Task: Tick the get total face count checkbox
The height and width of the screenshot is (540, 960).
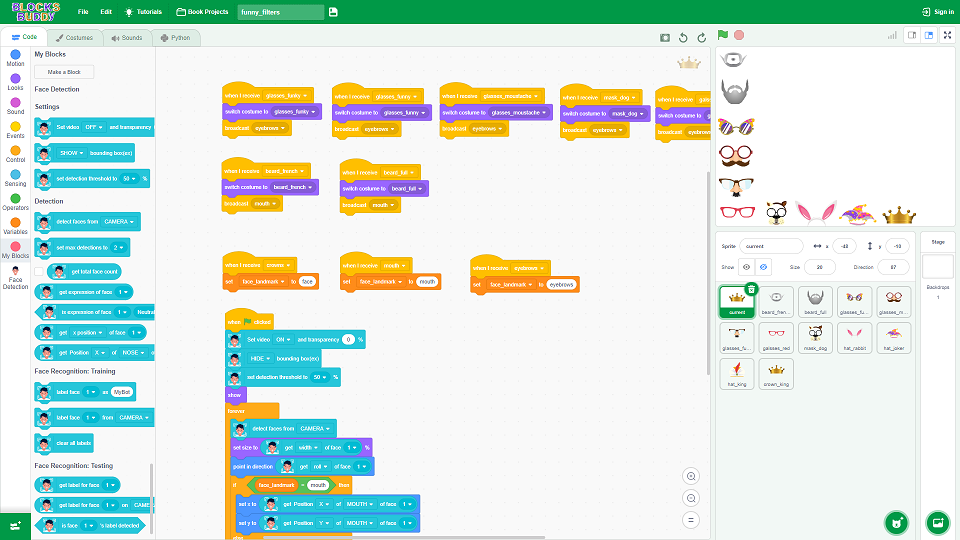Action: [39, 271]
